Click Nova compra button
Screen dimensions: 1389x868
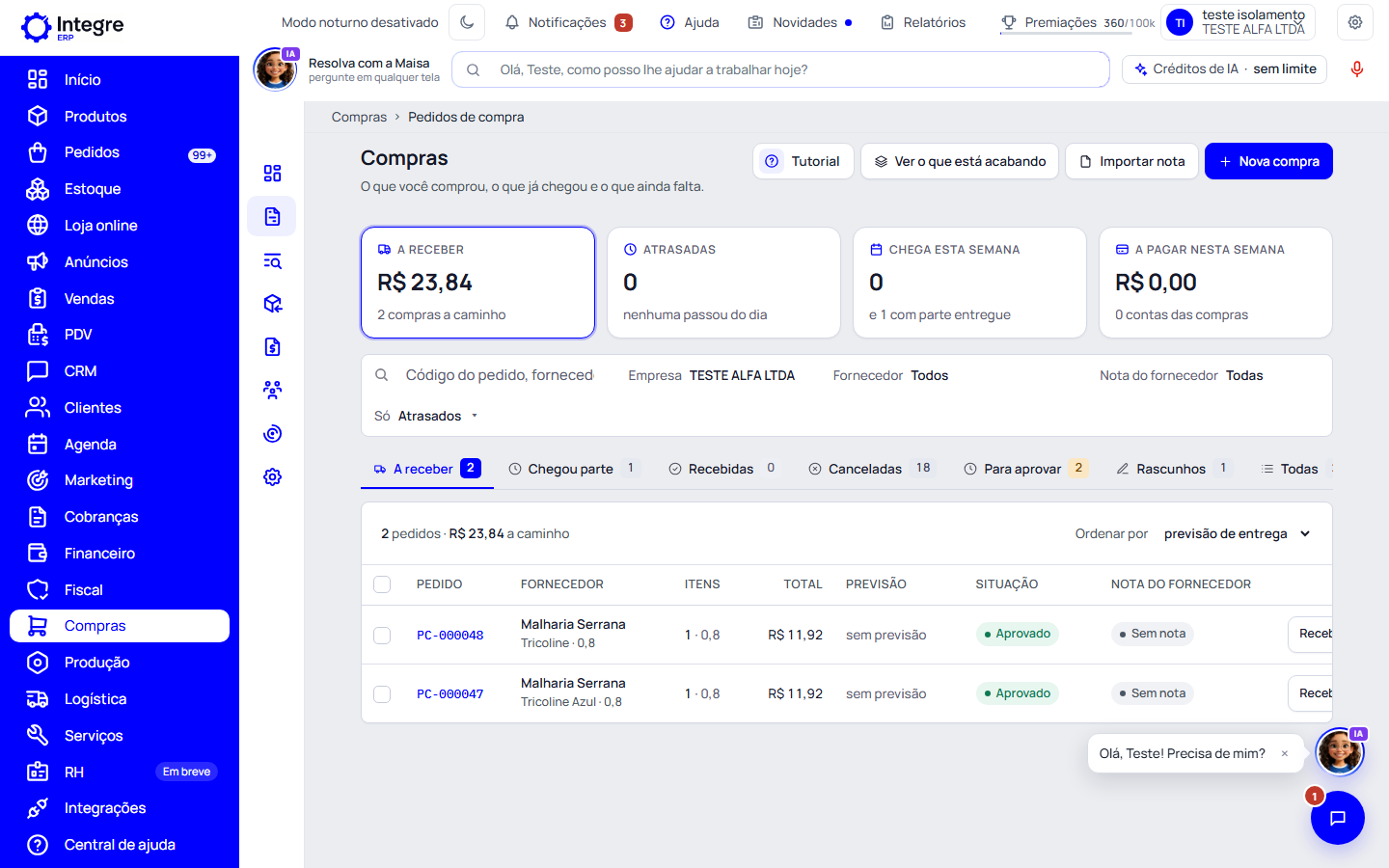pos(1268,161)
